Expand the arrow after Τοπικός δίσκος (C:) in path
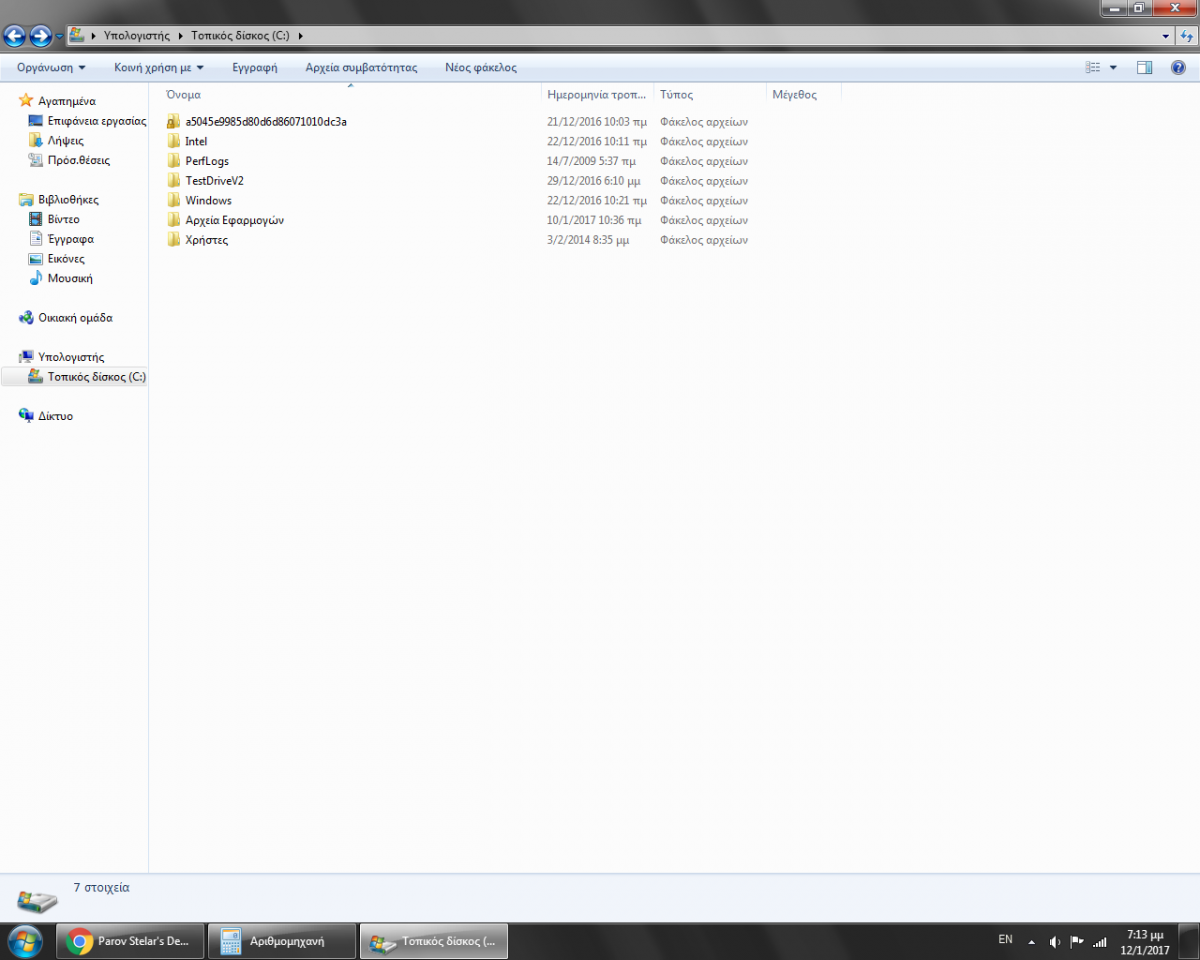Screen dimensions: 1200x960 pyautogui.click(x=300, y=36)
